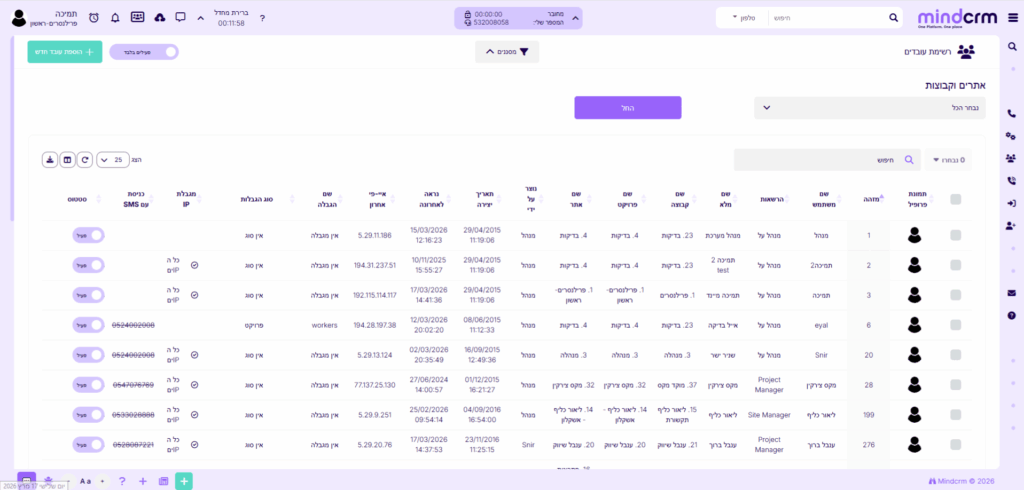The width and height of the screenshot is (1024, 490).
Task: Open the phone handset sidebar icon
Action: point(1012,113)
